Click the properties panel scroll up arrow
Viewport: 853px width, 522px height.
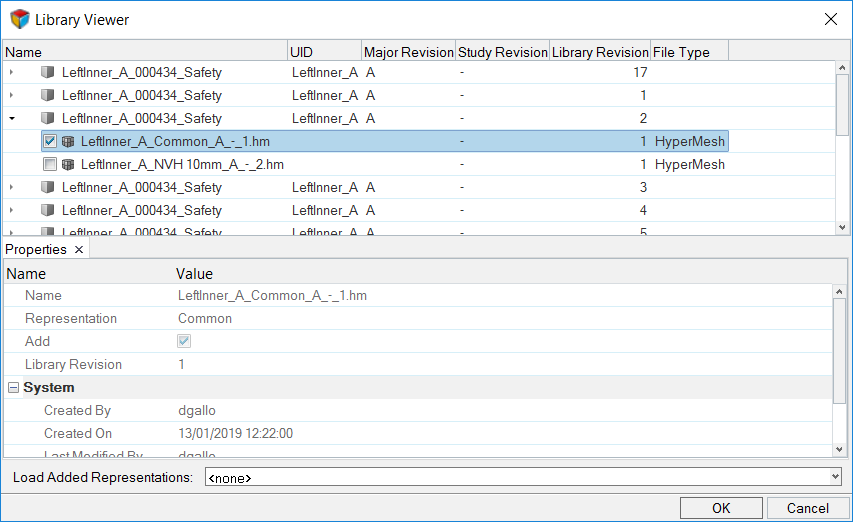[x=839, y=292]
